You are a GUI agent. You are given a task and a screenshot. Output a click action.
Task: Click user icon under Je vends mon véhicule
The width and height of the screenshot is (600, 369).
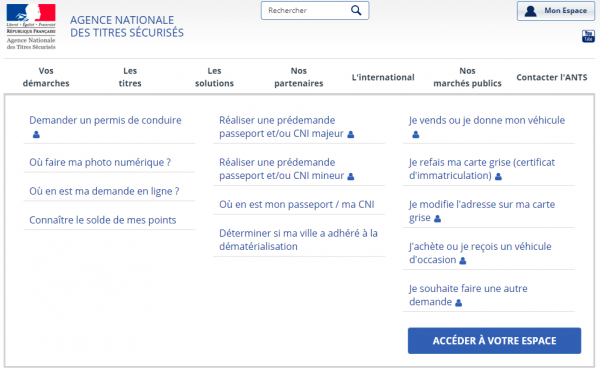(x=416, y=134)
